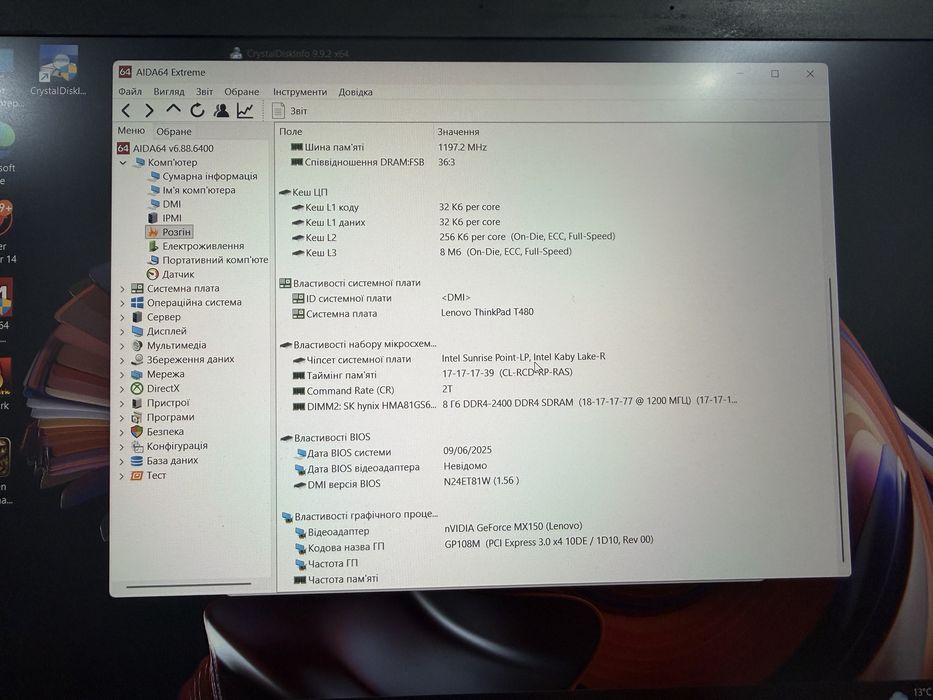Click the Значення column header

(458, 132)
